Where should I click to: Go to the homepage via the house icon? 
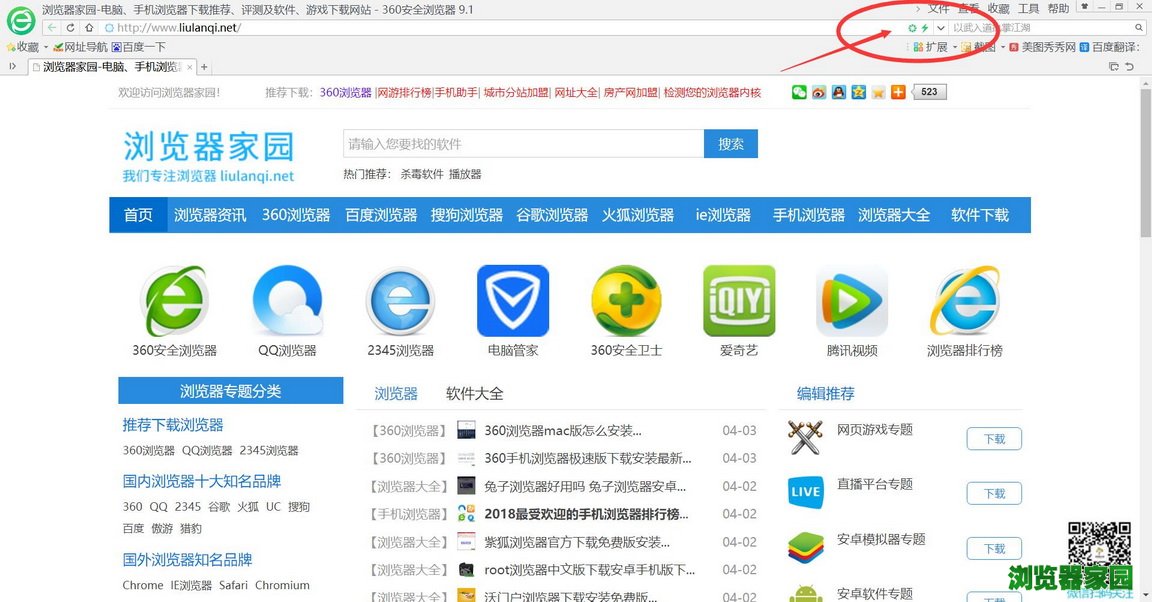[x=89, y=27]
